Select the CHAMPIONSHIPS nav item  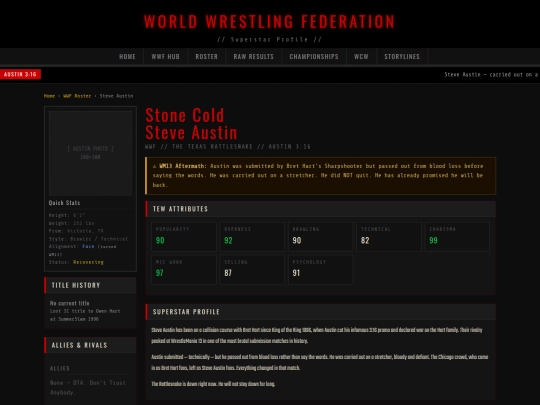(x=314, y=56)
